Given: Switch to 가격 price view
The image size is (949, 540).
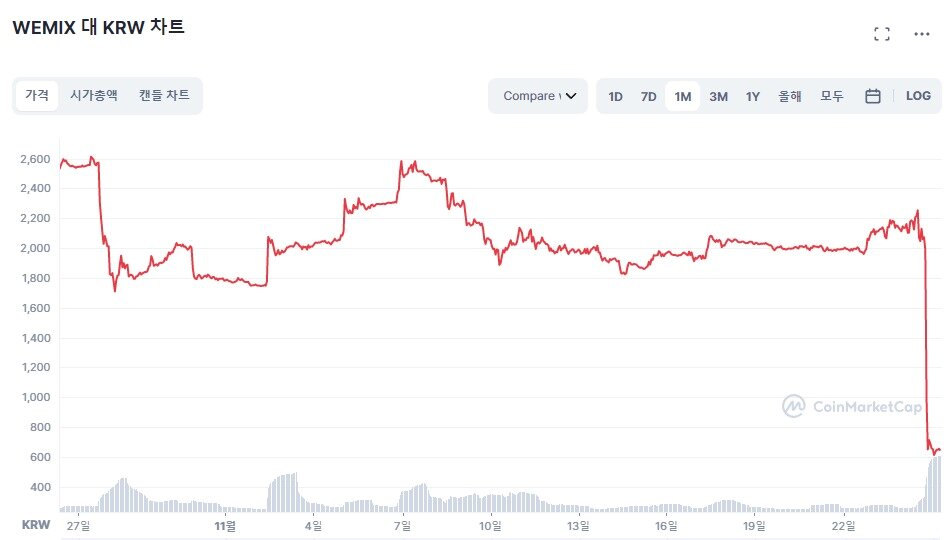Looking at the screenshot, I should (37, 96).
